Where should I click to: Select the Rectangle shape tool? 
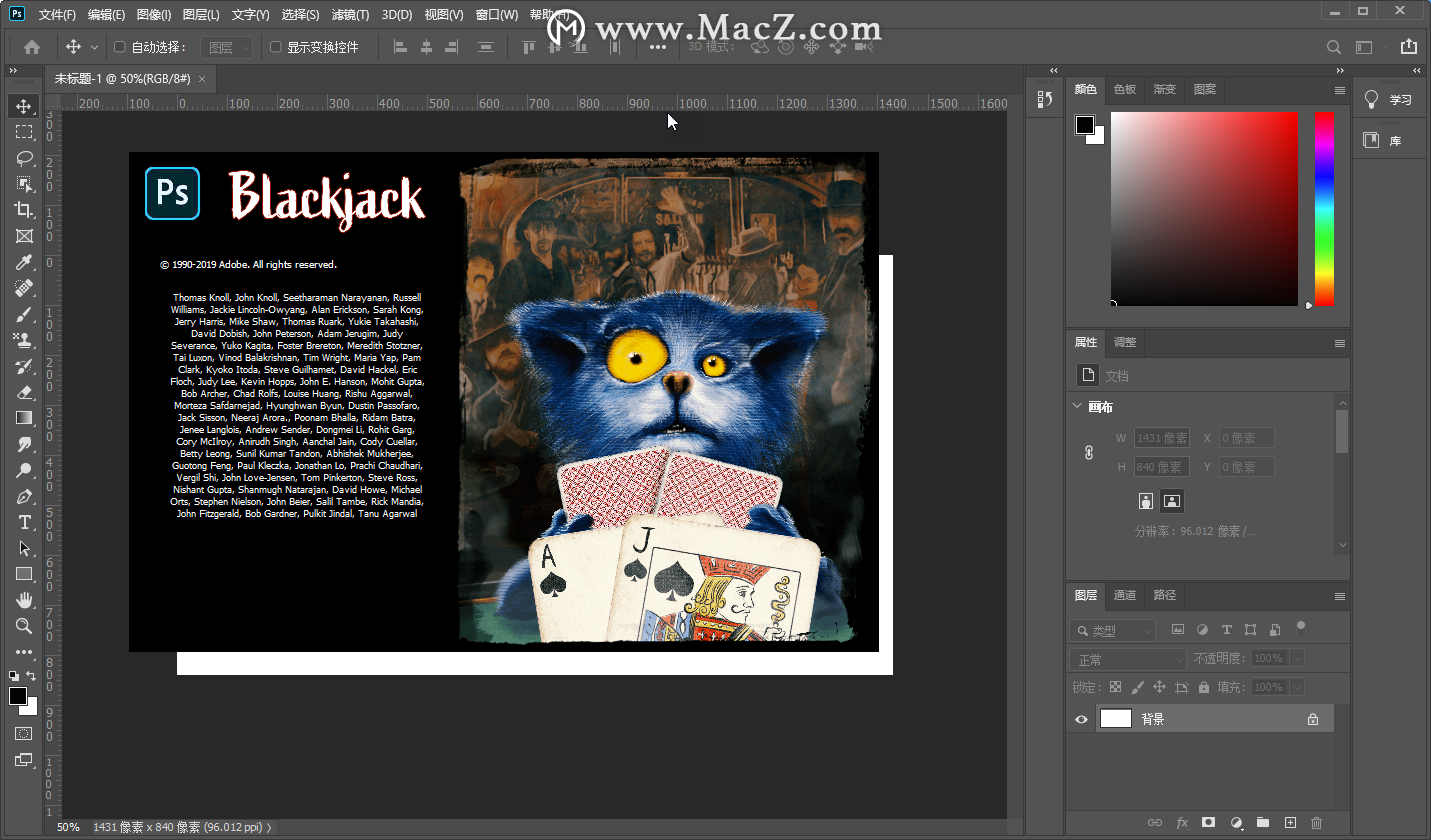click(24, 574)
